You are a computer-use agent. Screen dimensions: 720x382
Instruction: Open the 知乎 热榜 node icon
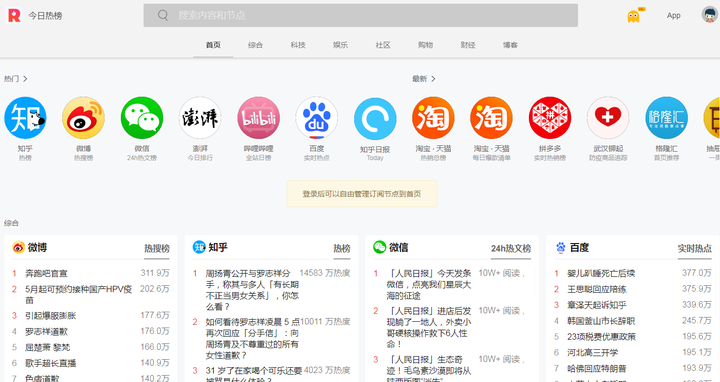click(25, 118)
